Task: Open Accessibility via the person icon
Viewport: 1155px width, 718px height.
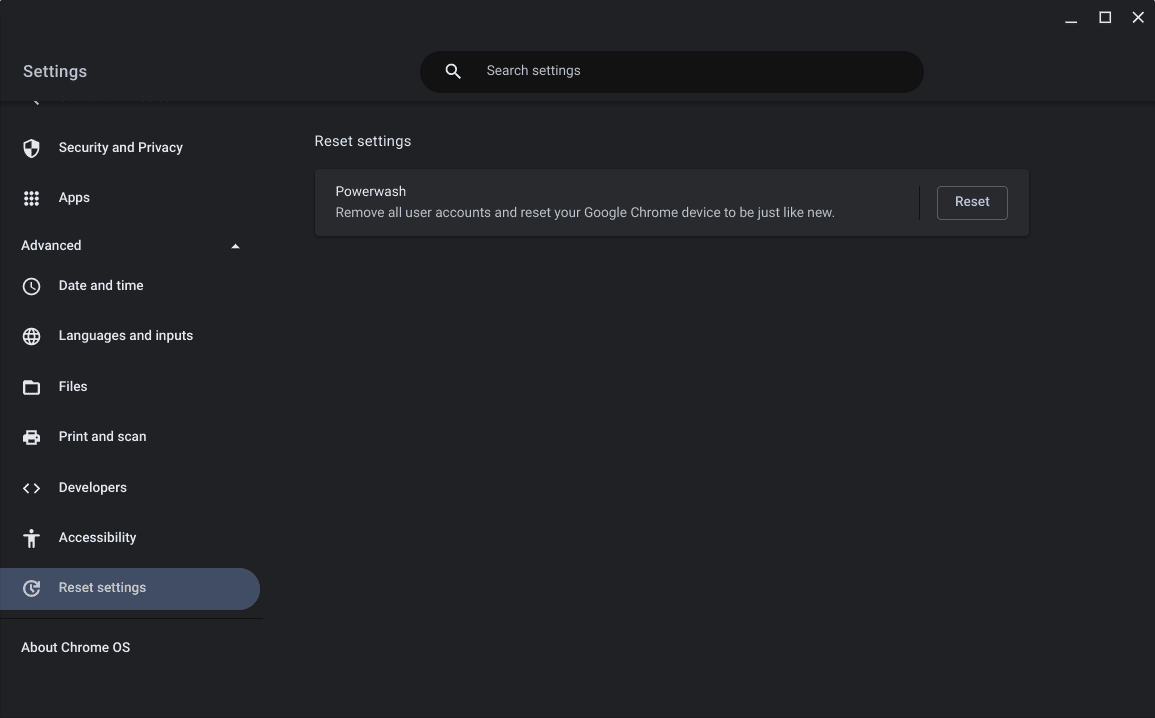Action: tap(31, 537)
